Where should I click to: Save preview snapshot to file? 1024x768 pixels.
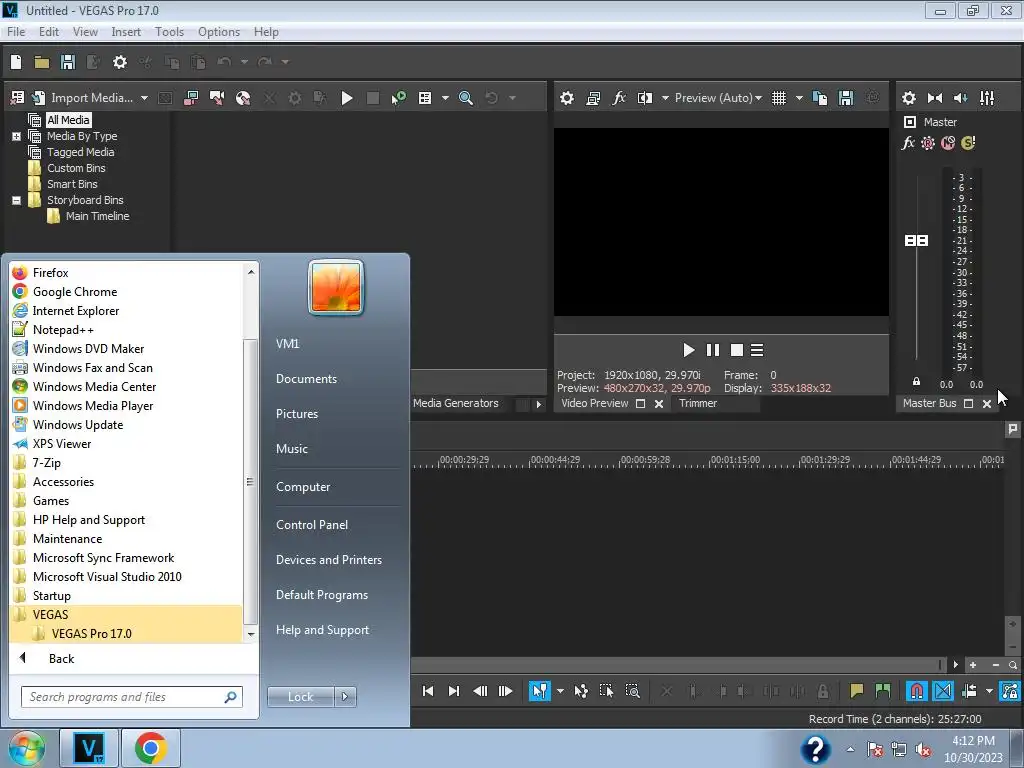coord(846,98)
